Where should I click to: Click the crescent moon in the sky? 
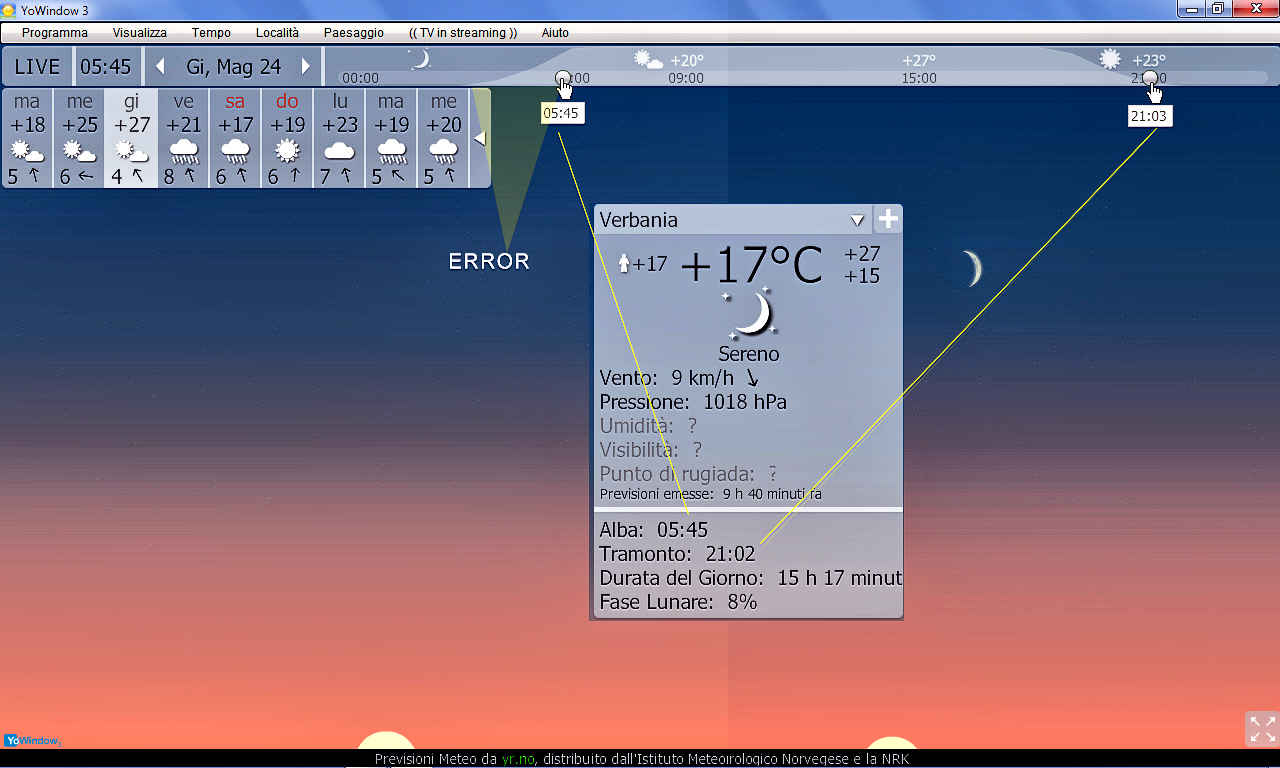(x=972, y=268)
